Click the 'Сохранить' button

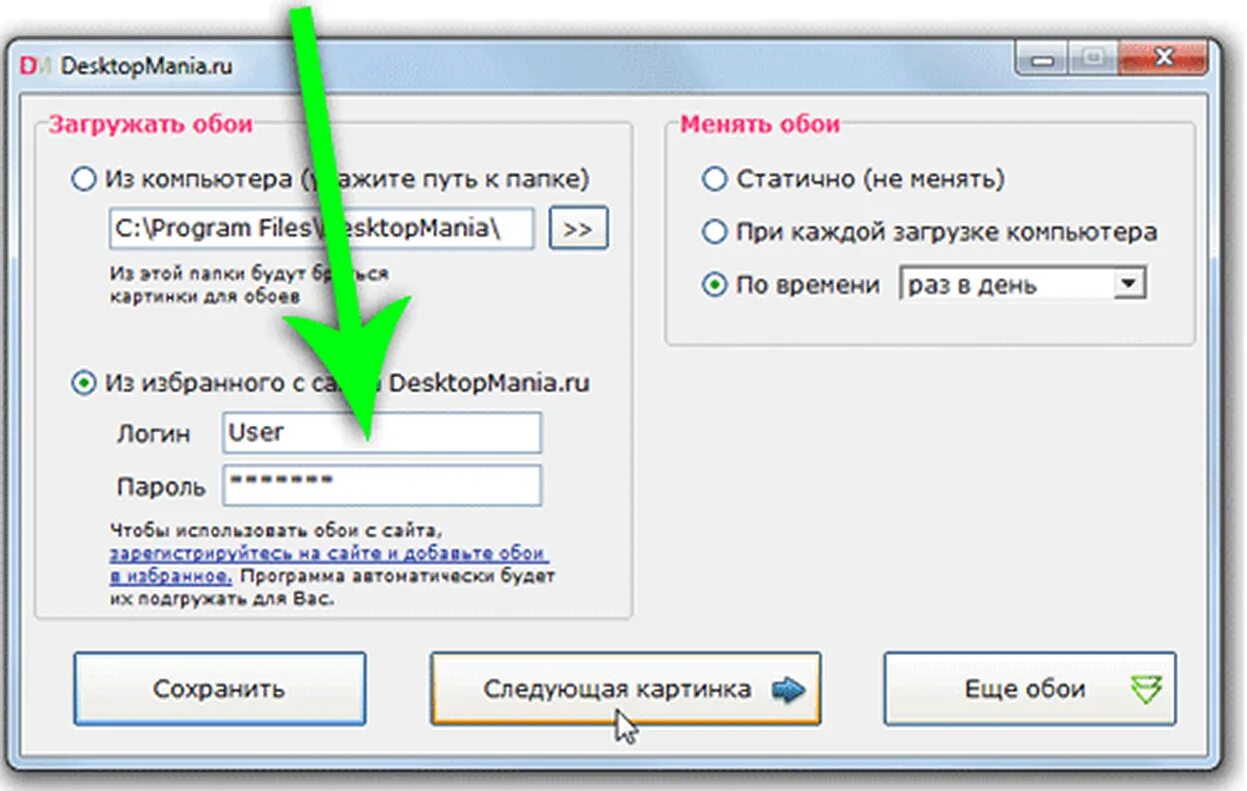pos(219,689)
